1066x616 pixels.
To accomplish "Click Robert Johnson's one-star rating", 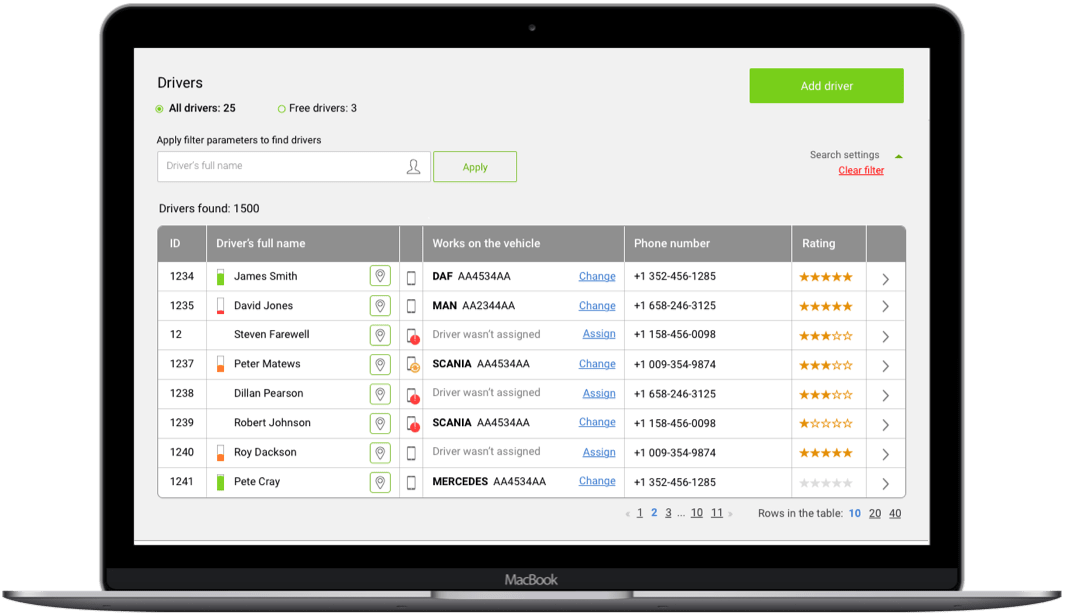I will (826, 424).
